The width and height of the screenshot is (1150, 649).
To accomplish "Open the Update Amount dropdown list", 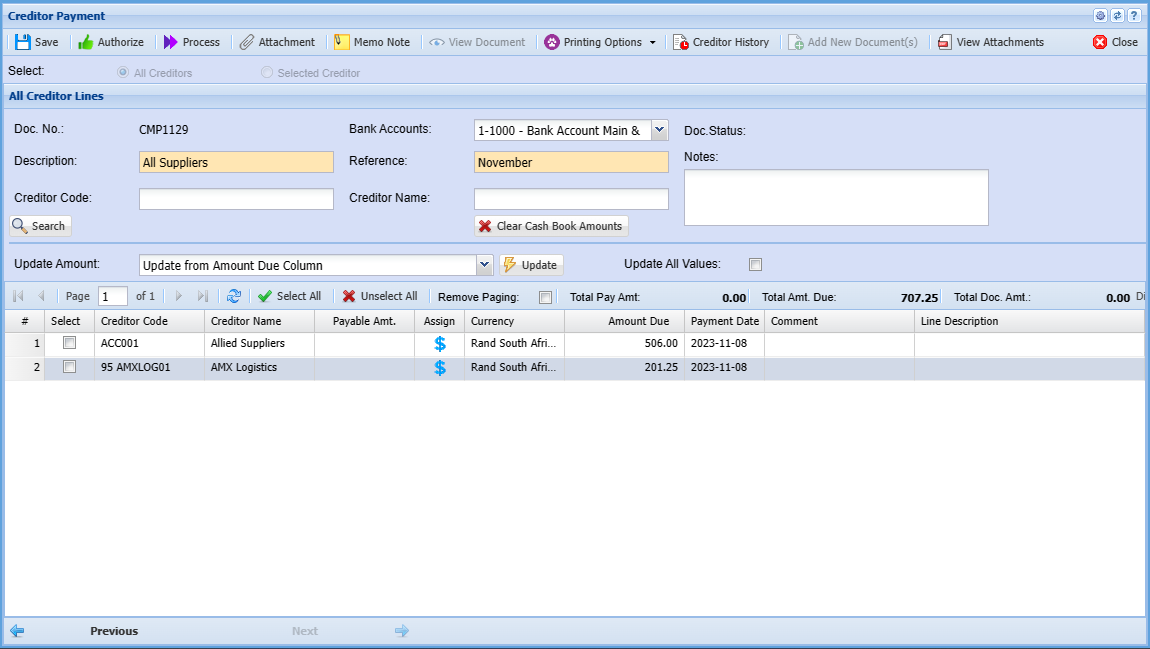I will [485, 265].
